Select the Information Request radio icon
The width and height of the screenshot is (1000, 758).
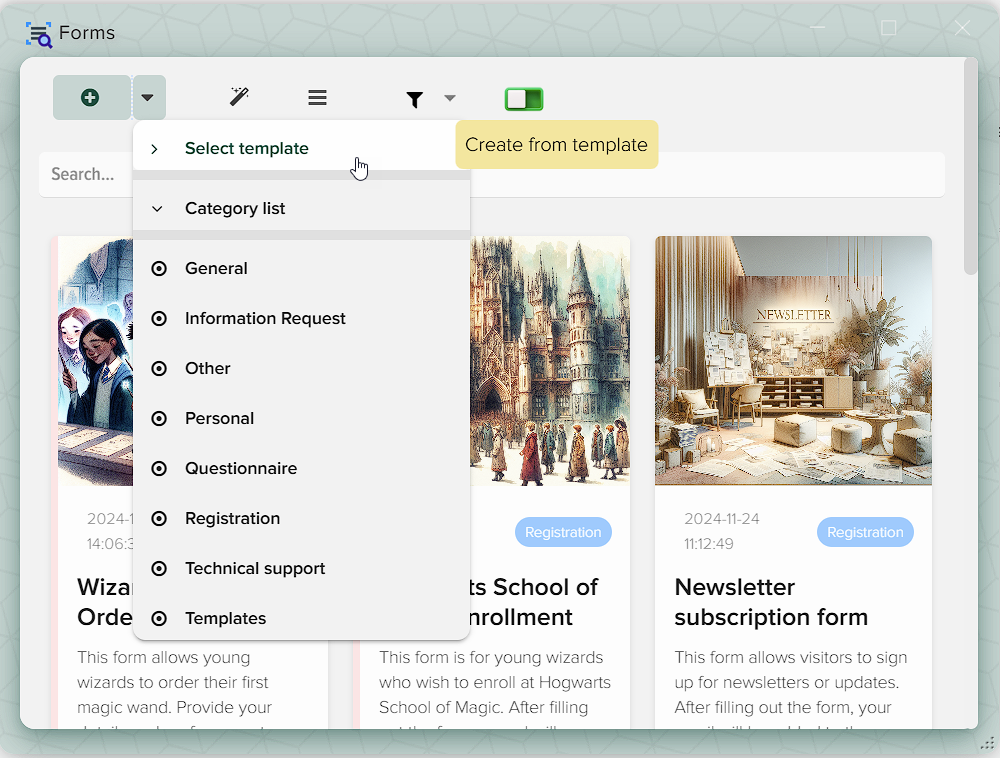pyautogui.click(x=159, y=318)
